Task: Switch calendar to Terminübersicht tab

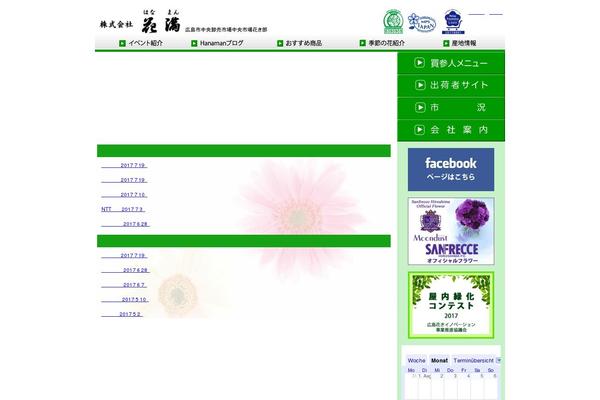Action: pyautogui.click(x=473, y=360)
